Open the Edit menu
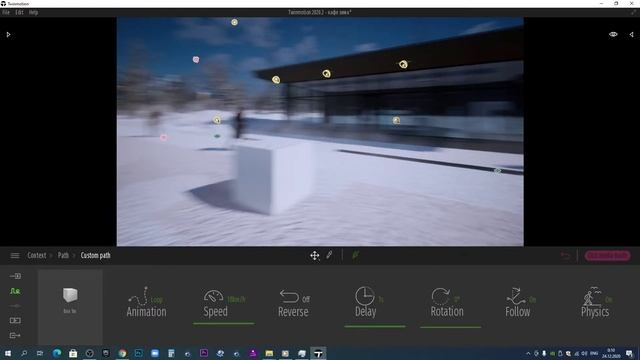640x360 pixels. tap(19, 12)
